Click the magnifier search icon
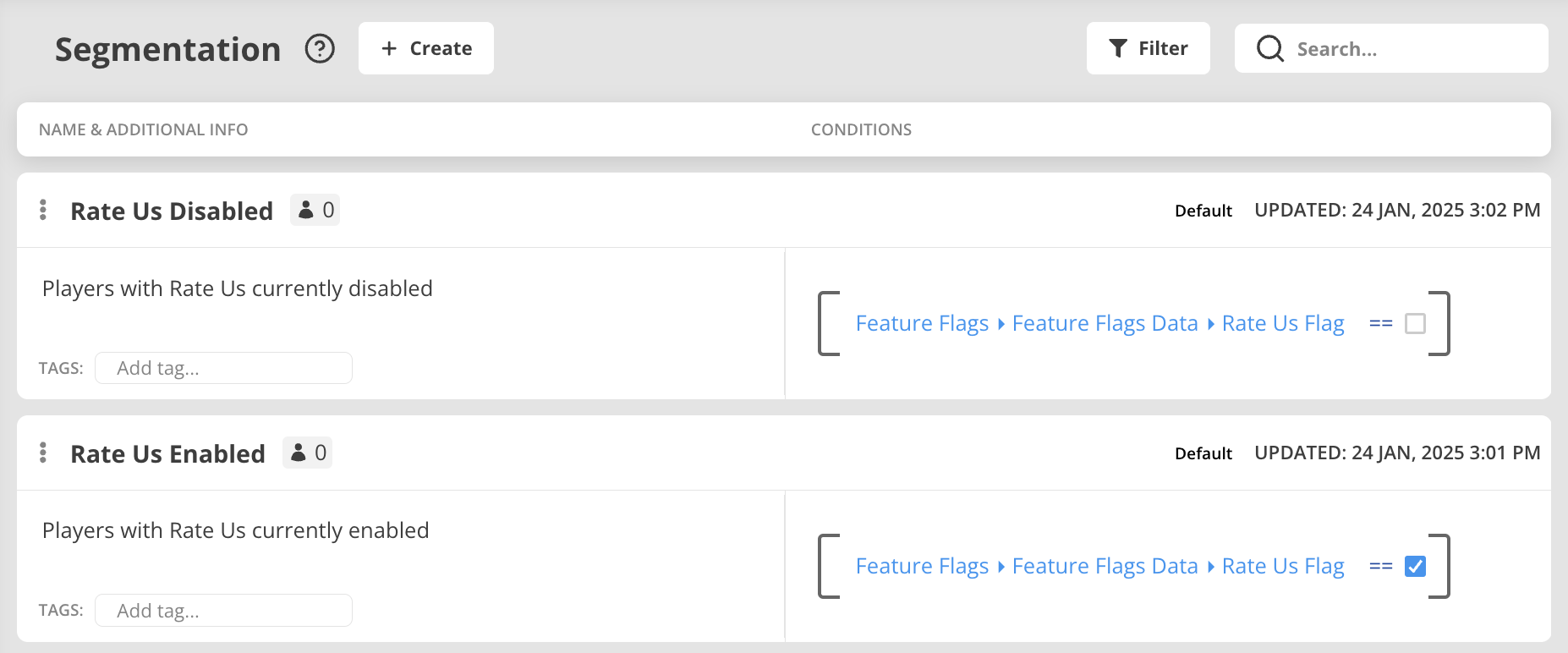The width and height of the screenshot is (1568, 653). [x=1269, y=48]
